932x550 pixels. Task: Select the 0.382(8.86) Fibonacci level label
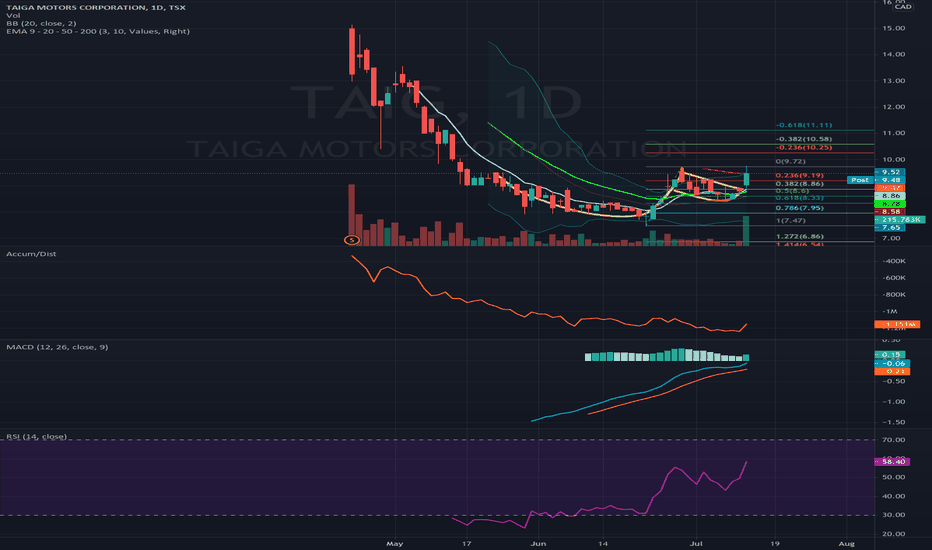(x=799, y=184)
